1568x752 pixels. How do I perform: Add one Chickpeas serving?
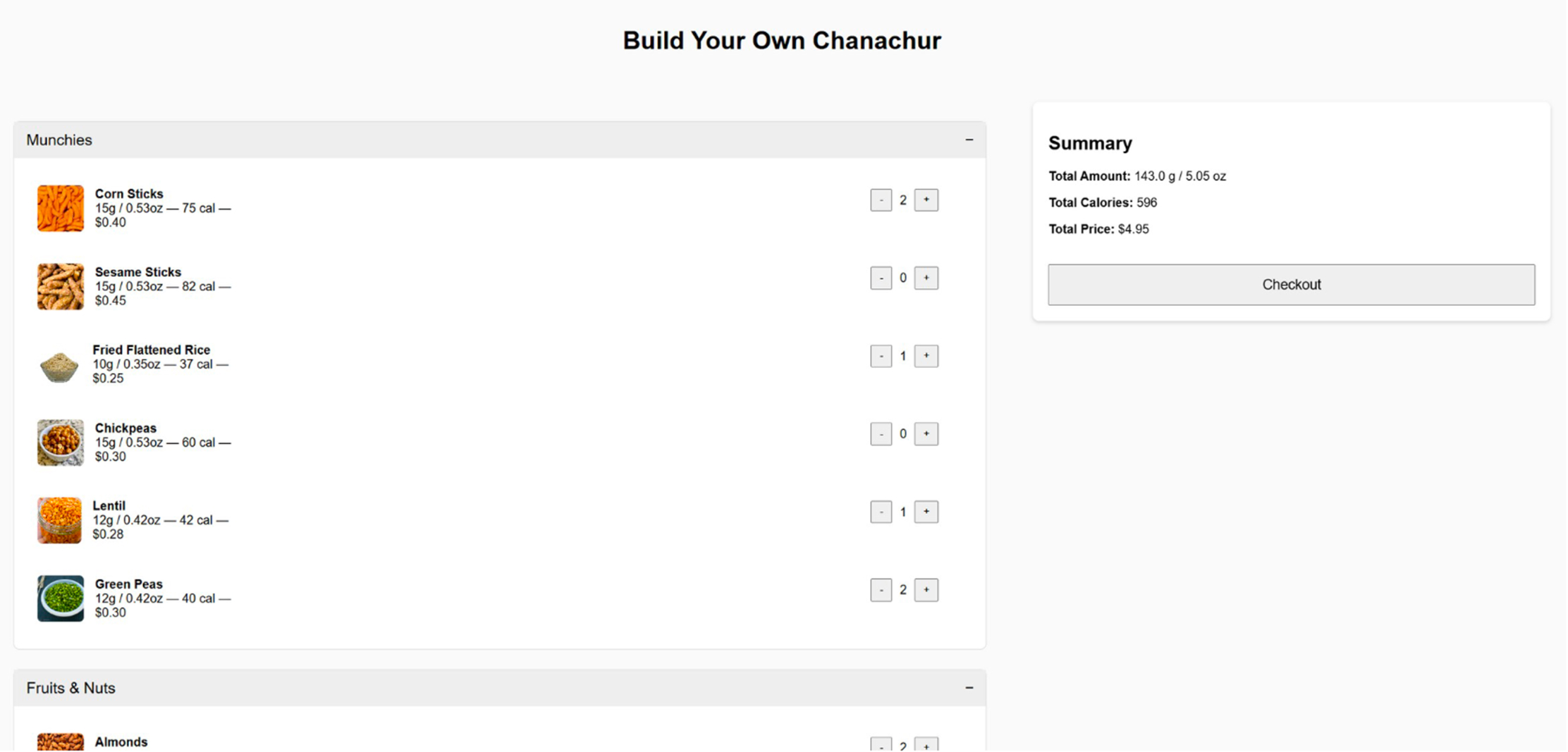coord(926,434)
